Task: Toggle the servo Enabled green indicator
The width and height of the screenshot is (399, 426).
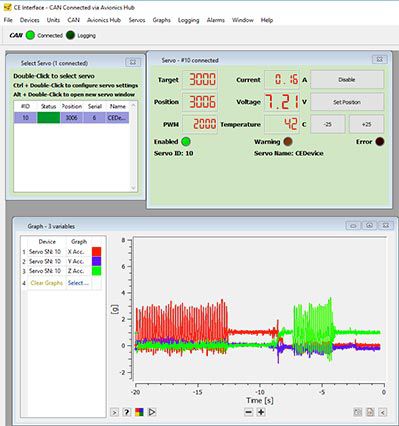Action: tap(186, 142)
